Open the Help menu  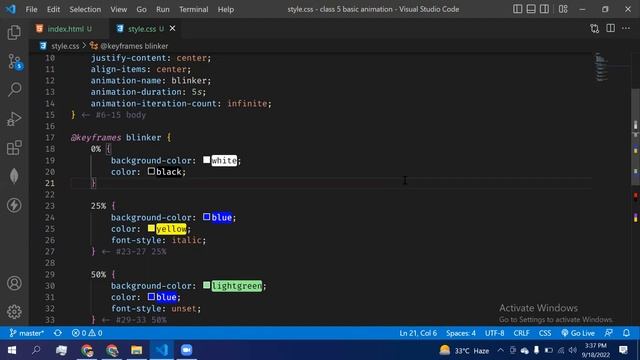click(225, 9)
